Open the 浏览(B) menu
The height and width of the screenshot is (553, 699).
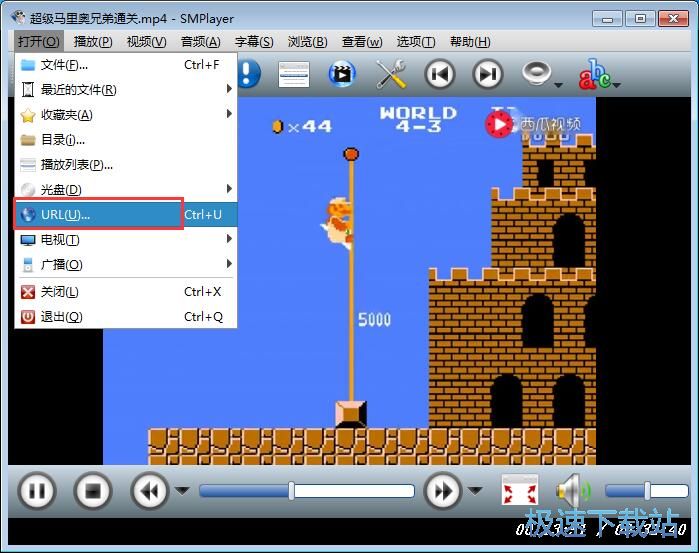click(x=308, y=41)
